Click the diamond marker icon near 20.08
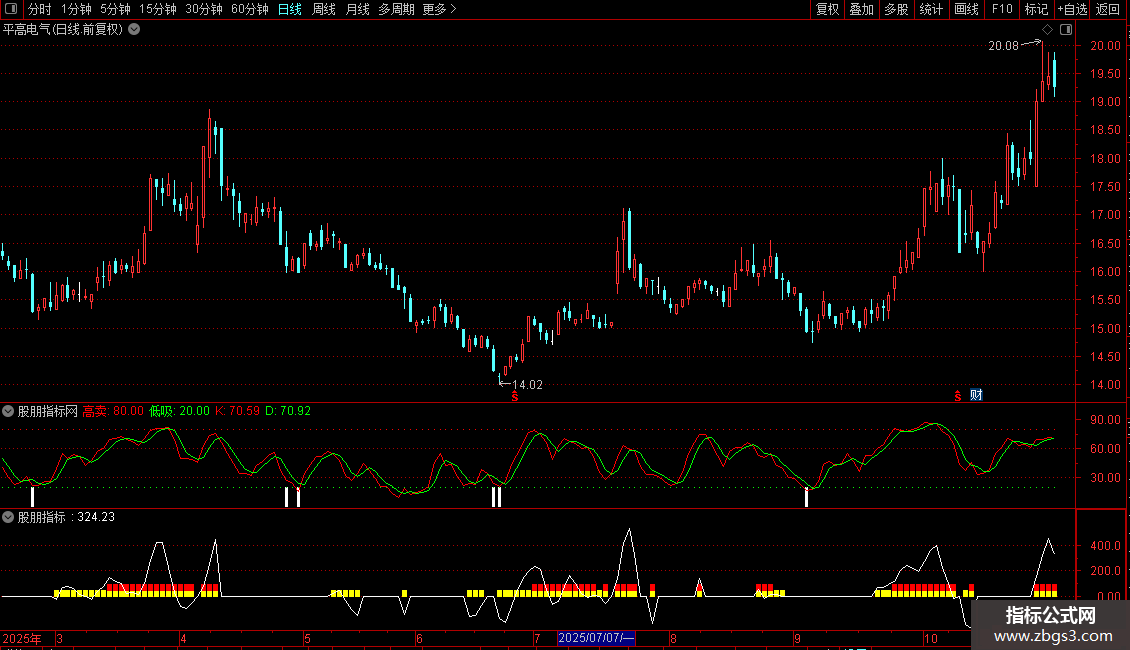This screenshot has width=1130, height=650. pyautogui.click(x=1047, y=30)
